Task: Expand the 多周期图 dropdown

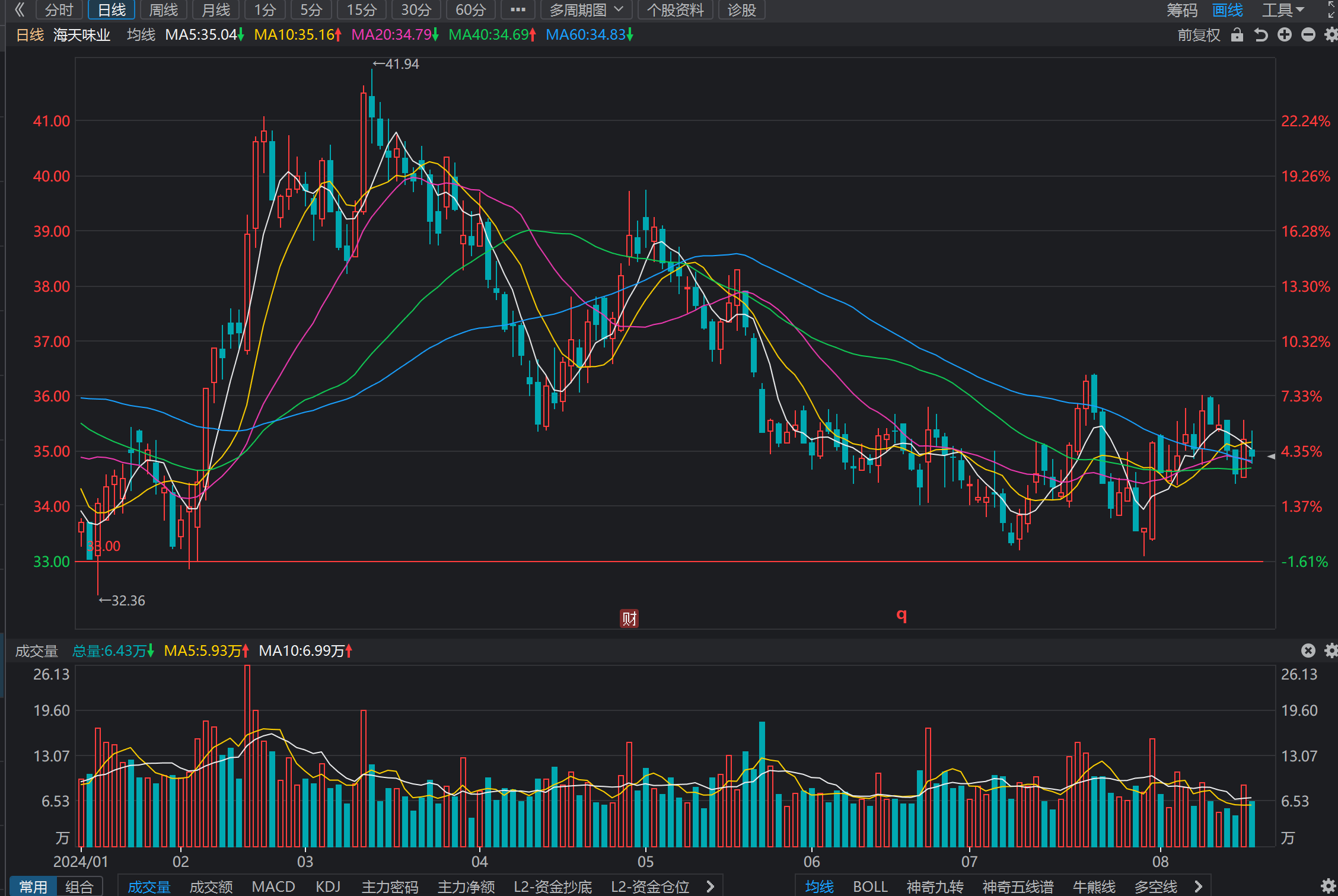Action: 586,9
